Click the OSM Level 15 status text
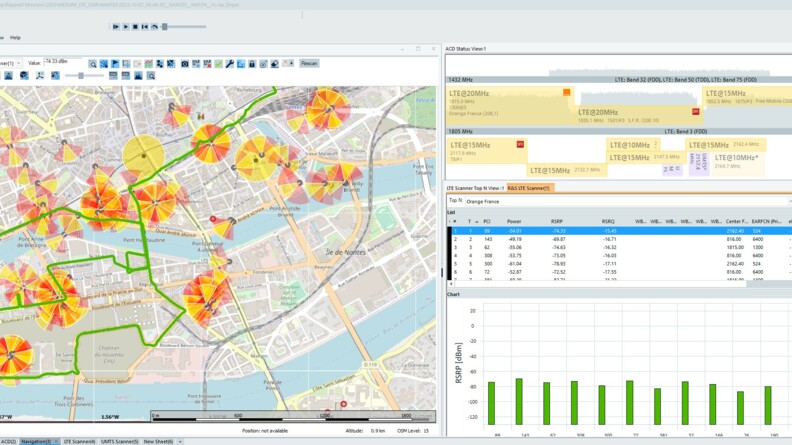Viewport: 792px width, 445px height. 413,431
